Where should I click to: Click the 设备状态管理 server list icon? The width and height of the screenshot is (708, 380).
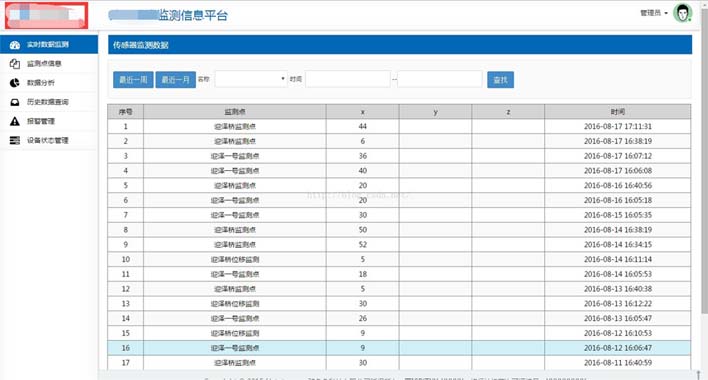click(15, 140)
